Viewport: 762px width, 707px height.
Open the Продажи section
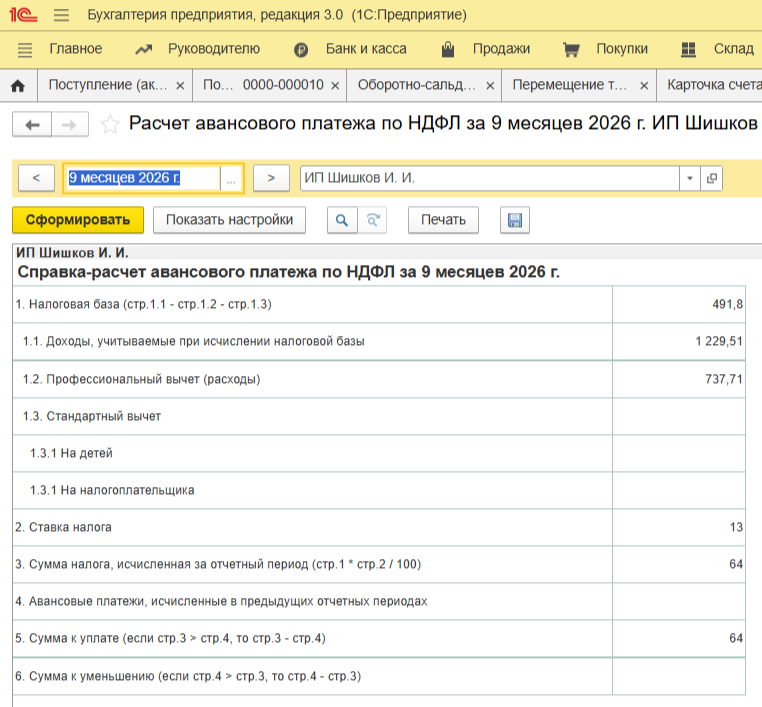click(502, 49)
